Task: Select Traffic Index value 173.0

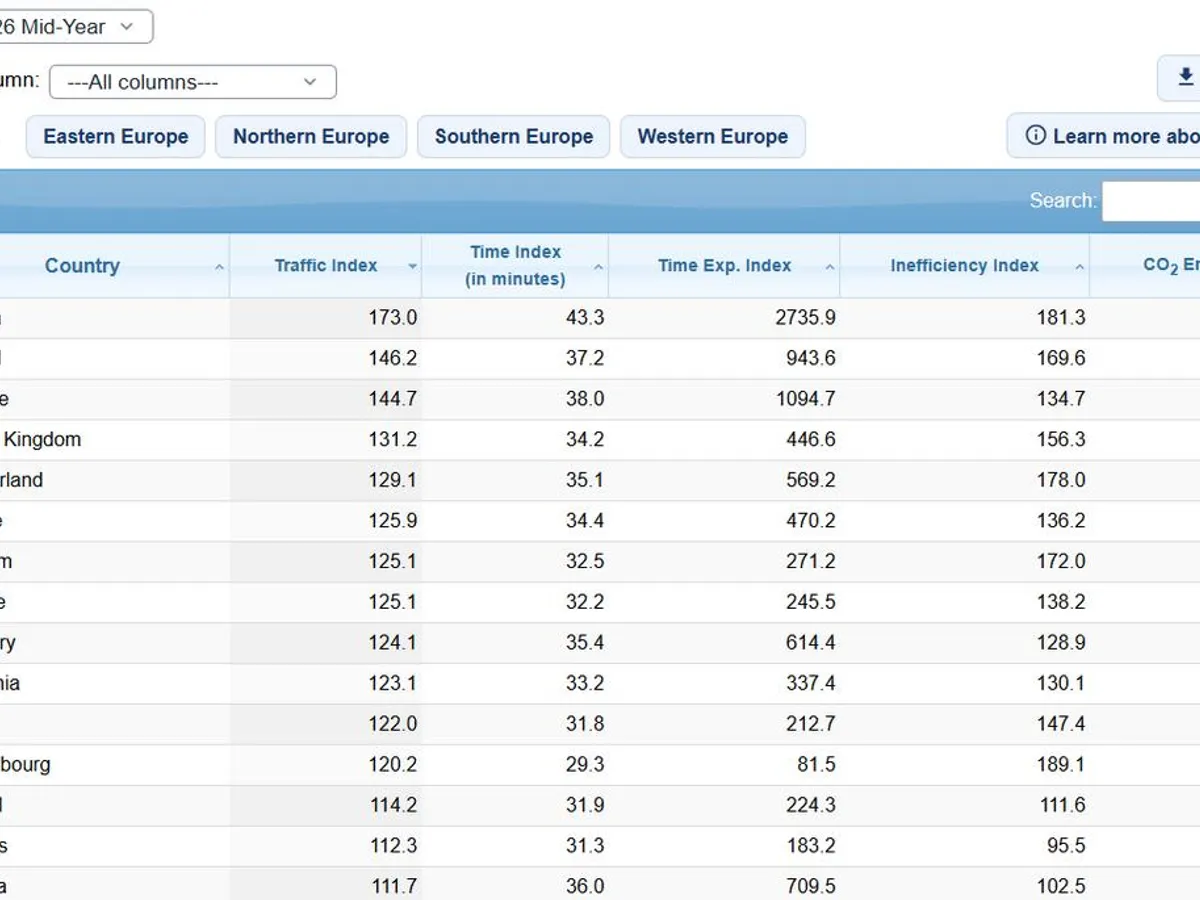Action: pos(392,318)
